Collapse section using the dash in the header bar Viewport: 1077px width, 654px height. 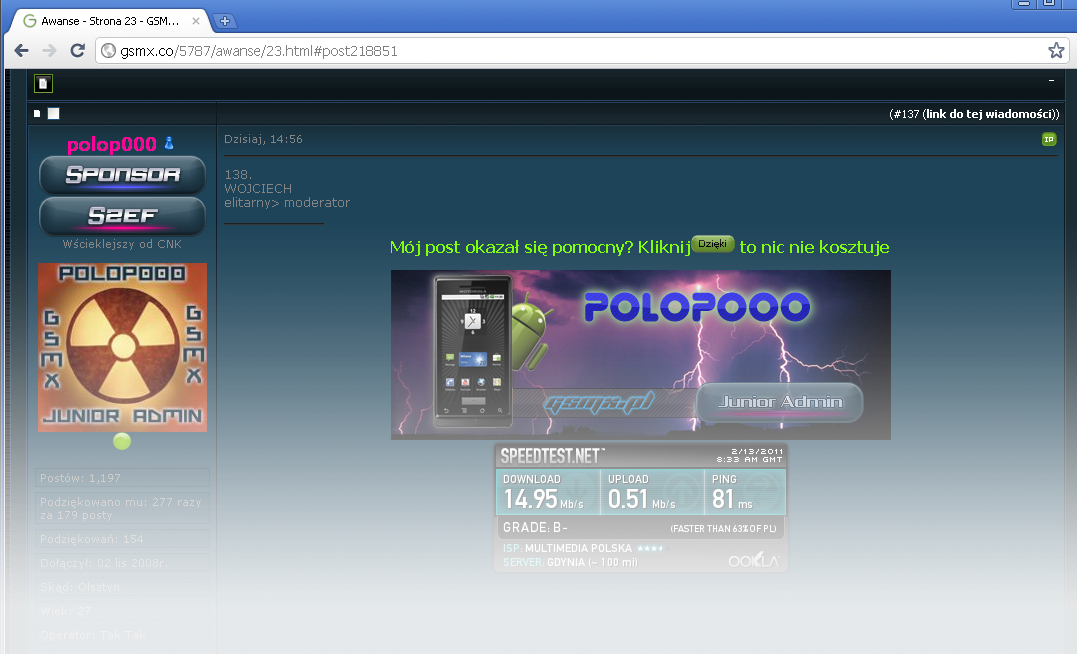(x=1050, y=82)
